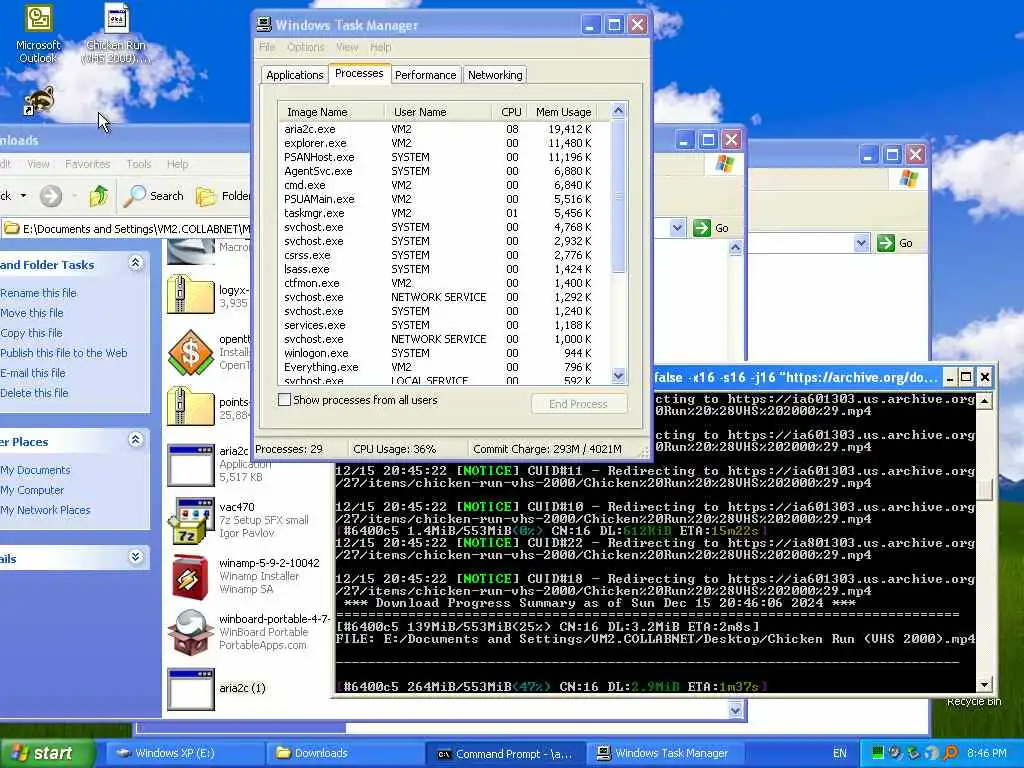Select the aria2c application icon
Screen dimensions: 1024x768
point(190,465)
